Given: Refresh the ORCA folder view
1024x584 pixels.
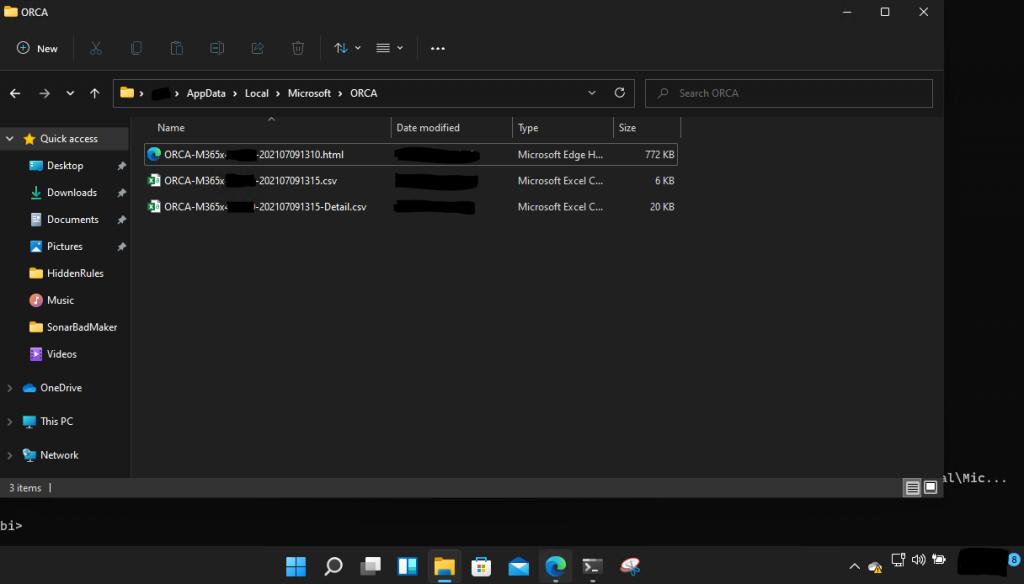Looking at the screenshot, I should coord(620,93).
